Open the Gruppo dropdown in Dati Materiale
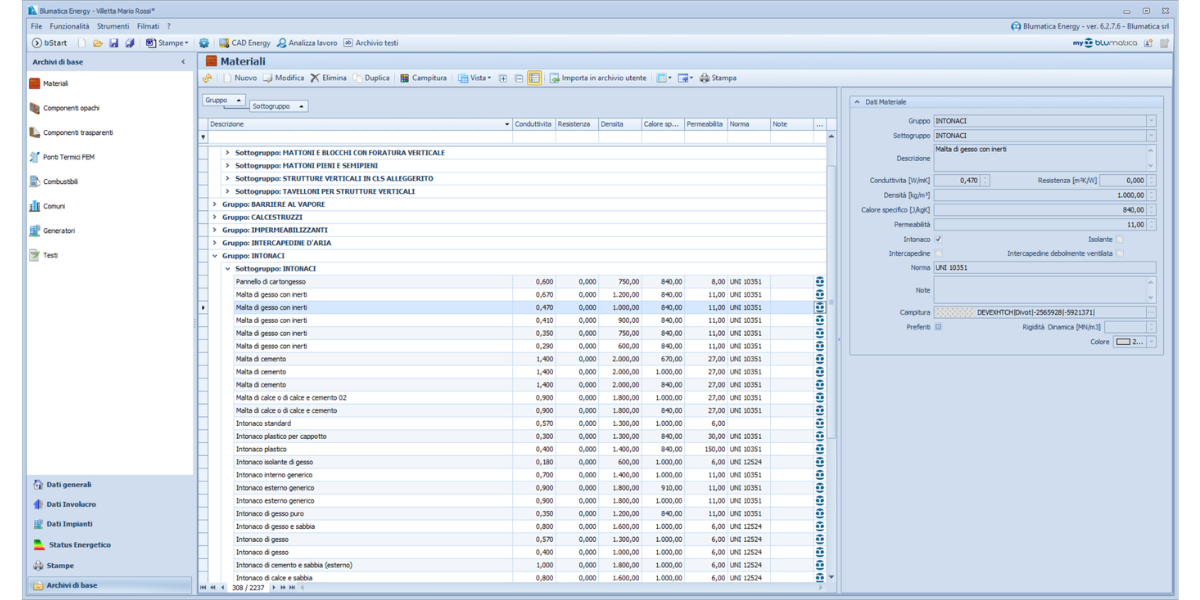Screen dimensions: 1200x600 tap(1151, 121)
